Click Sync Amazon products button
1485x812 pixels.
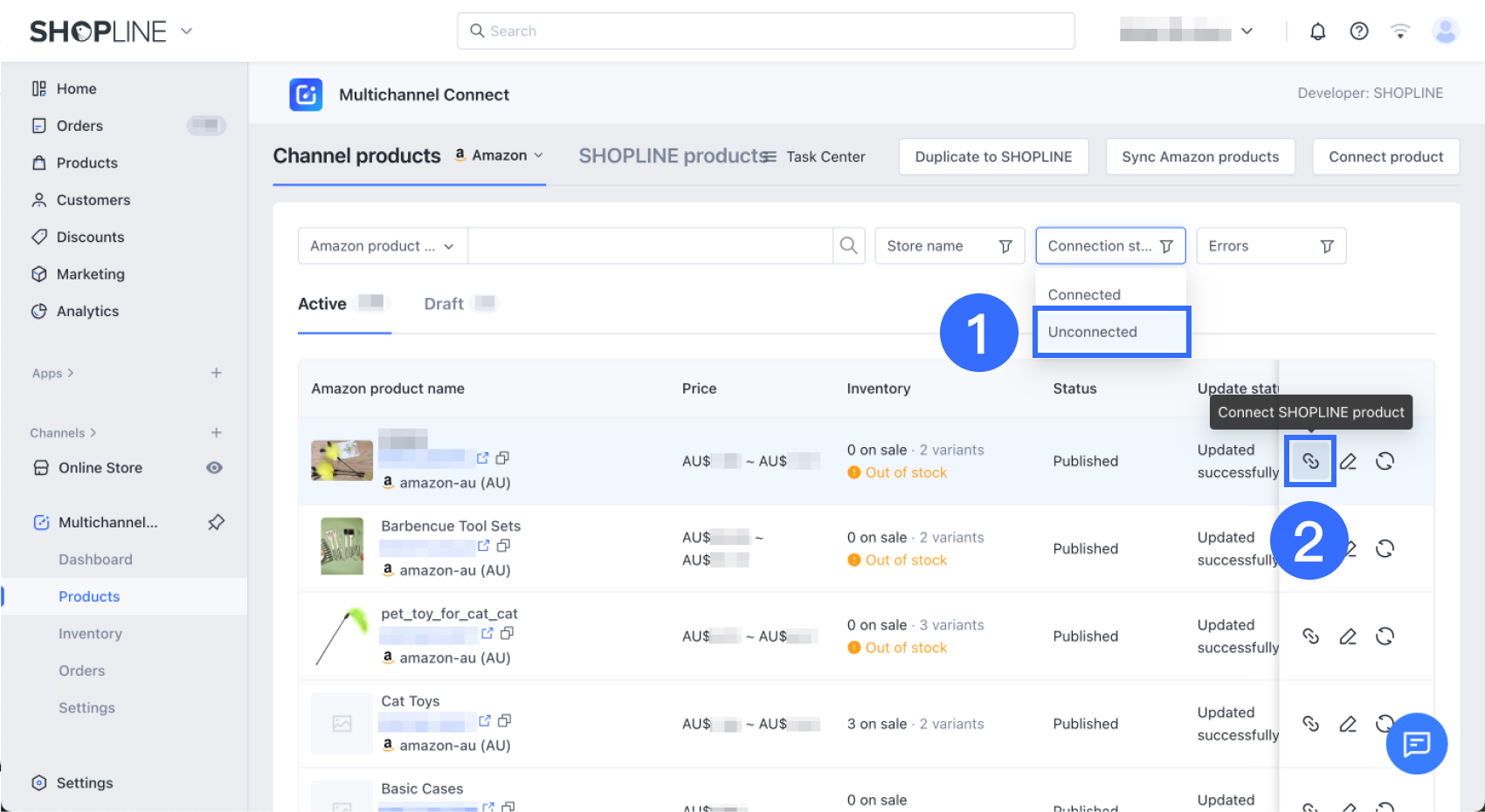(x=1200, y=156)
